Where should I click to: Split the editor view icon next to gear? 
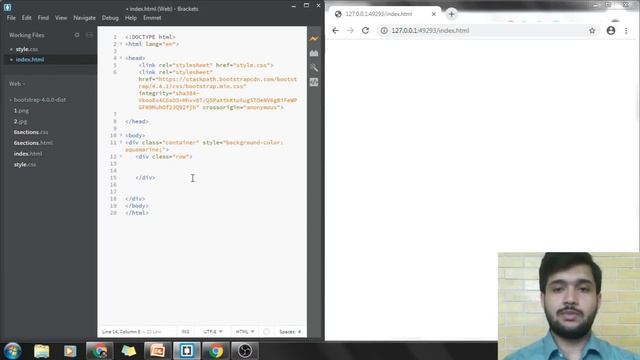(x=89, y=35)
